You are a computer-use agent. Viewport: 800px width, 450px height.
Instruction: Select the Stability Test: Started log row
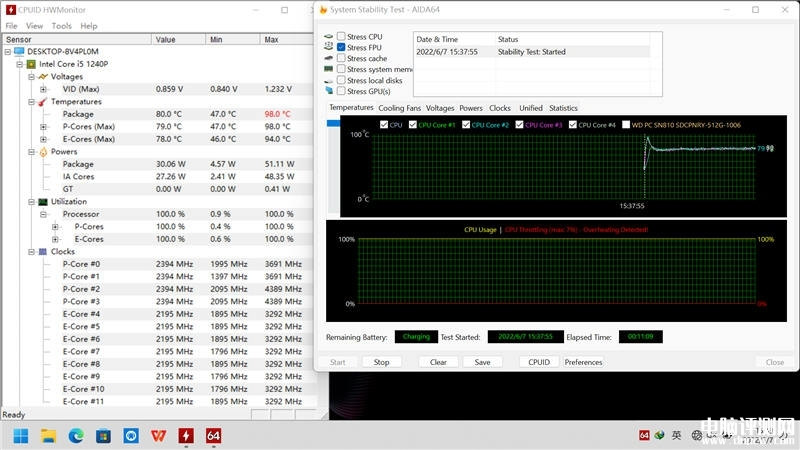[532, 52]
